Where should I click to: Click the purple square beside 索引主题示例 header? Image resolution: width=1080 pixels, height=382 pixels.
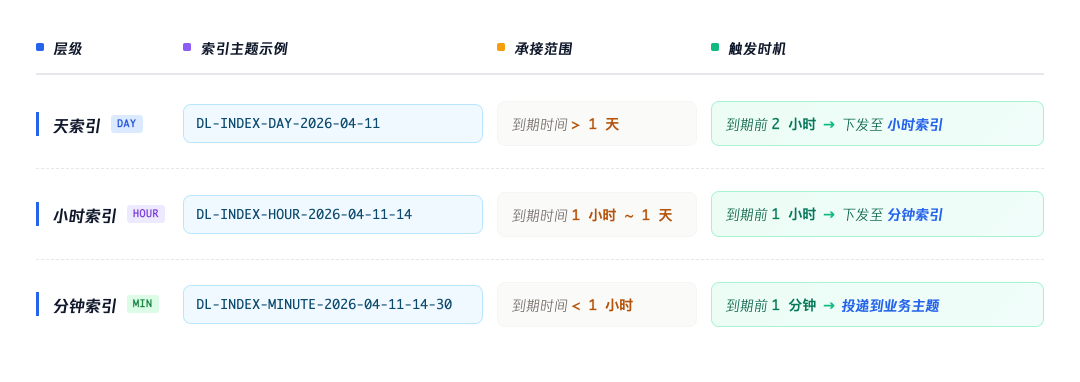point(187,47)
